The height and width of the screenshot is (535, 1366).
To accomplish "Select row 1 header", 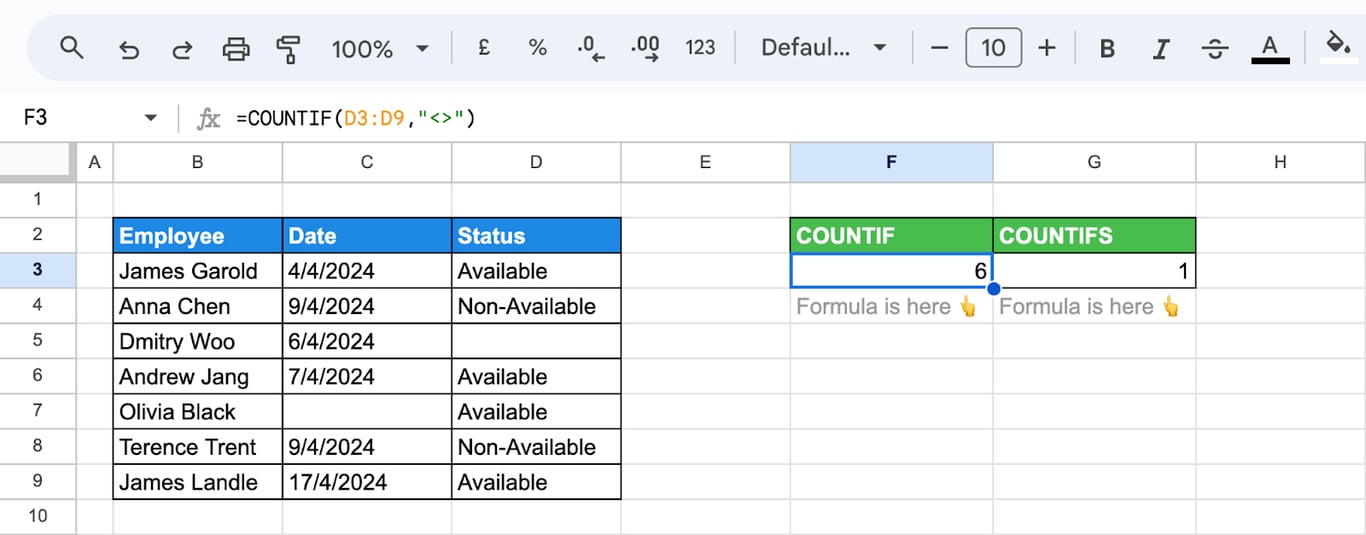I will click(38, 199).
